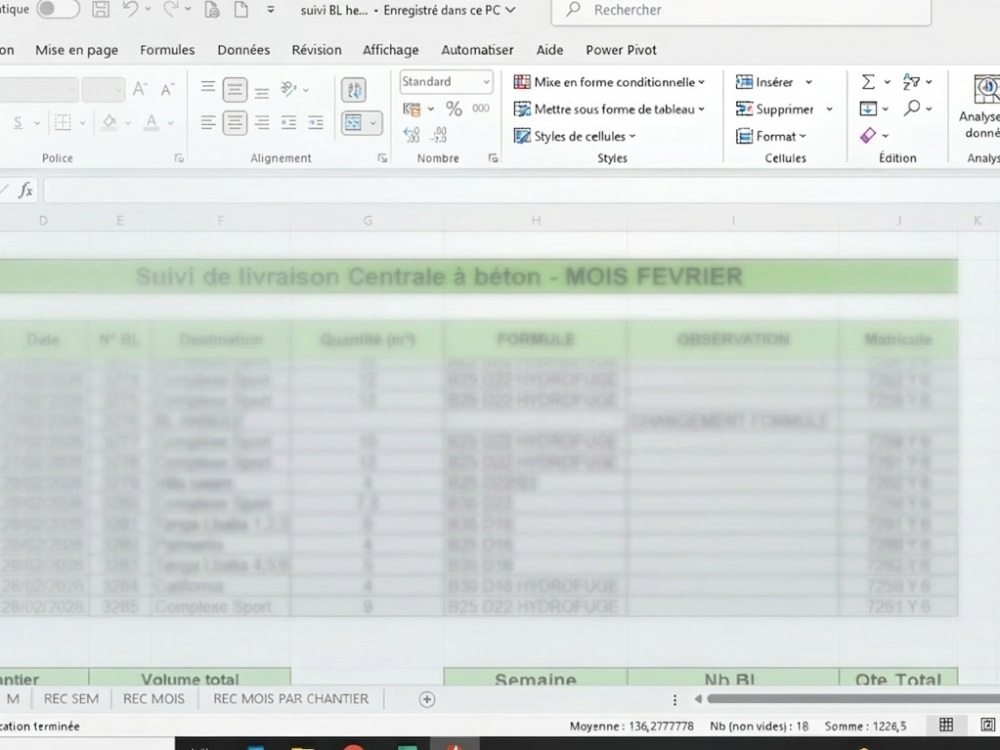Open the font color dropdown arrow
This screenshot has height=750, width=1000.
pos(170,122)
